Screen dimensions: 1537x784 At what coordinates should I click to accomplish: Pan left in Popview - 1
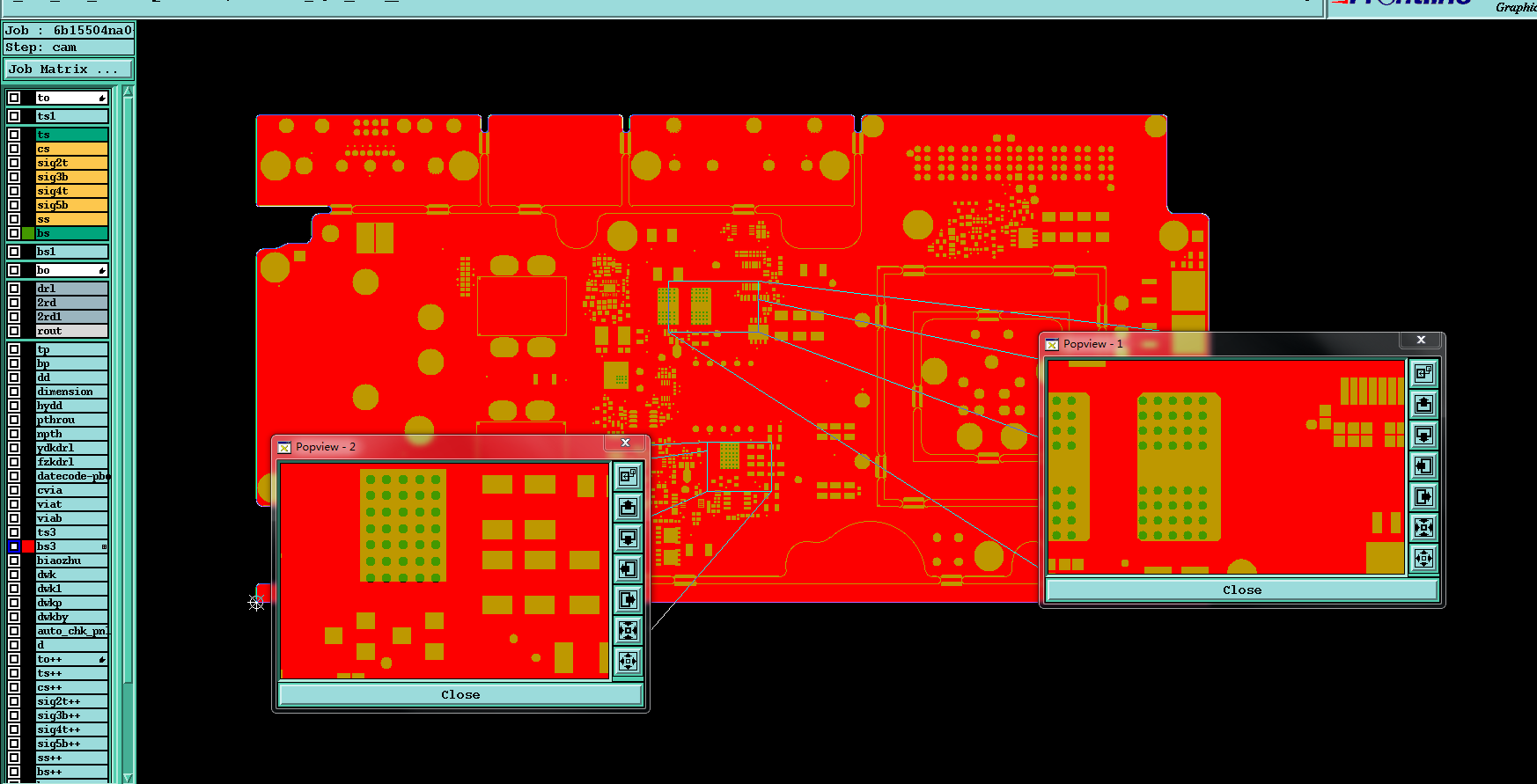point(1423,466)
